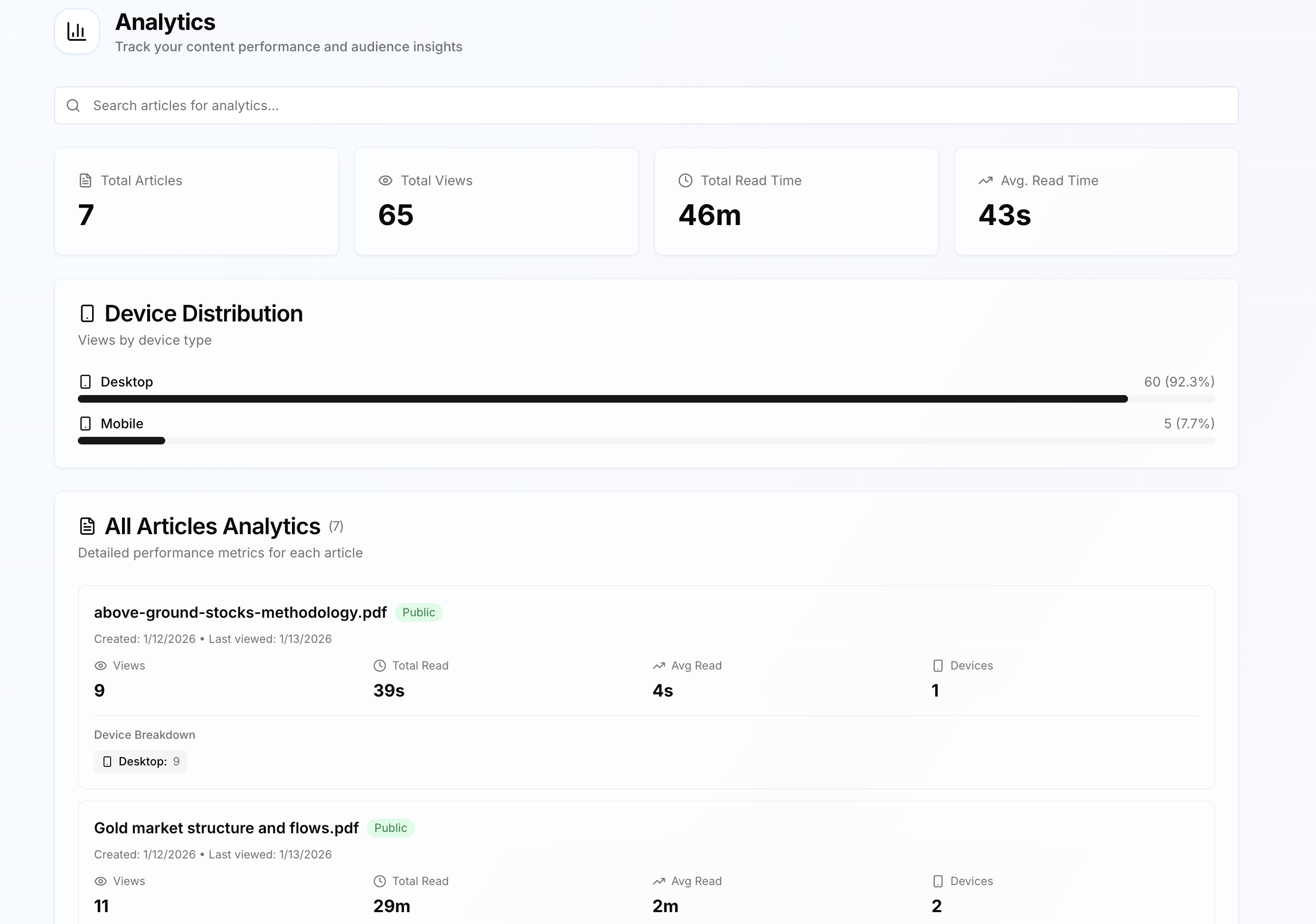Click the Desktop: 9 device breakdown chip

point(141,761)
